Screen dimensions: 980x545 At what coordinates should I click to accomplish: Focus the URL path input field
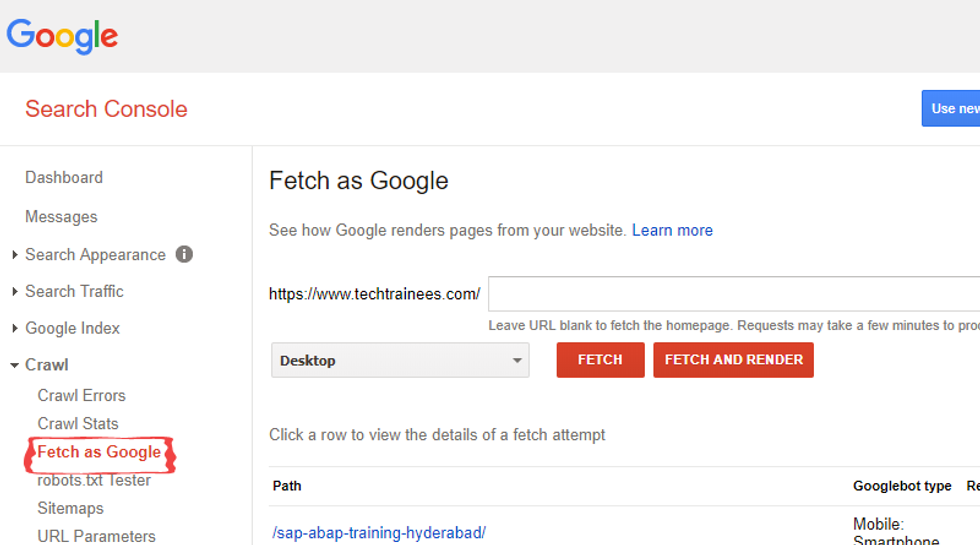(x=734, y=294)
